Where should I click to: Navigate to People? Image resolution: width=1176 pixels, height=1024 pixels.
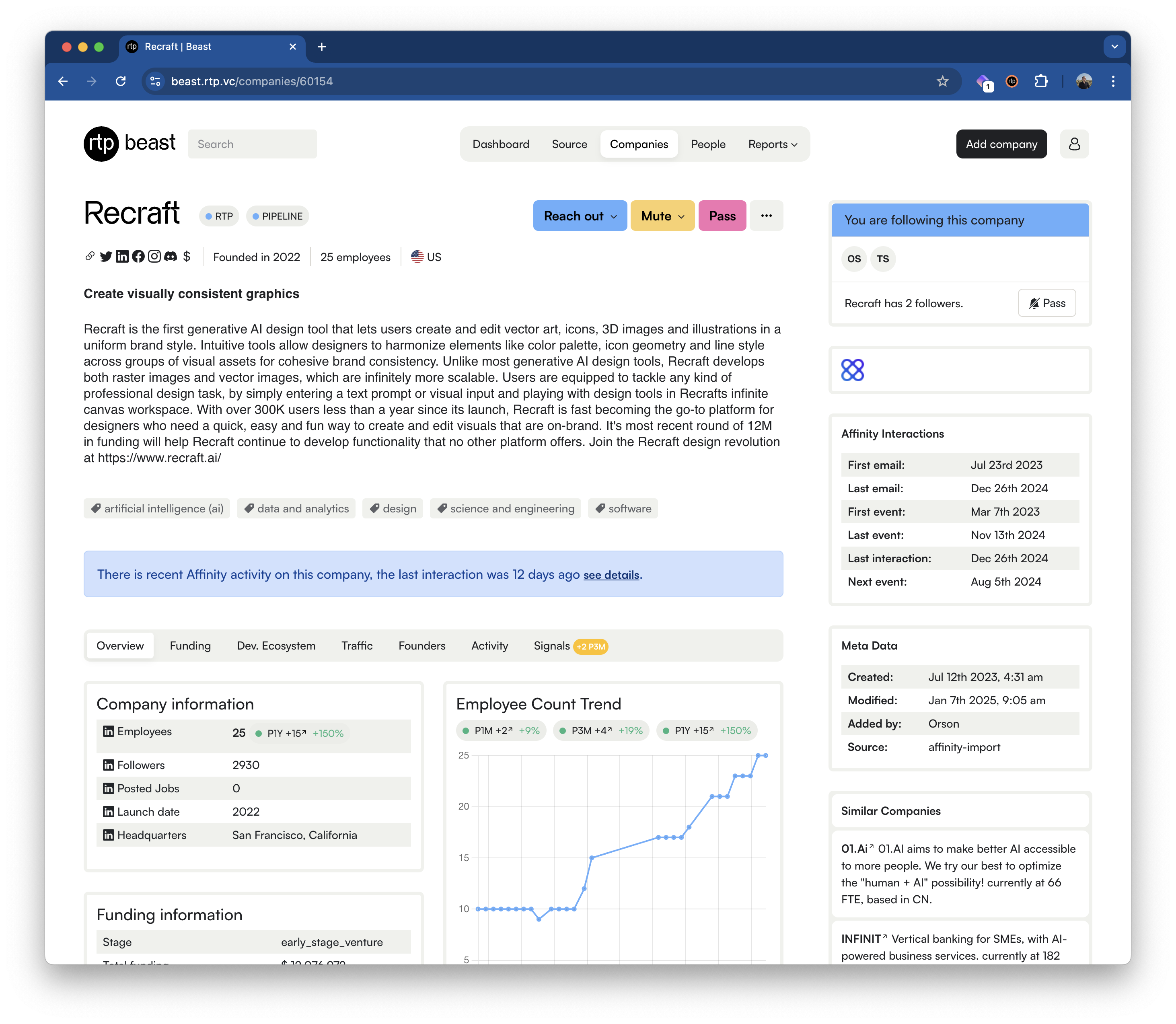pyautogui.click(x=707, y=144)
